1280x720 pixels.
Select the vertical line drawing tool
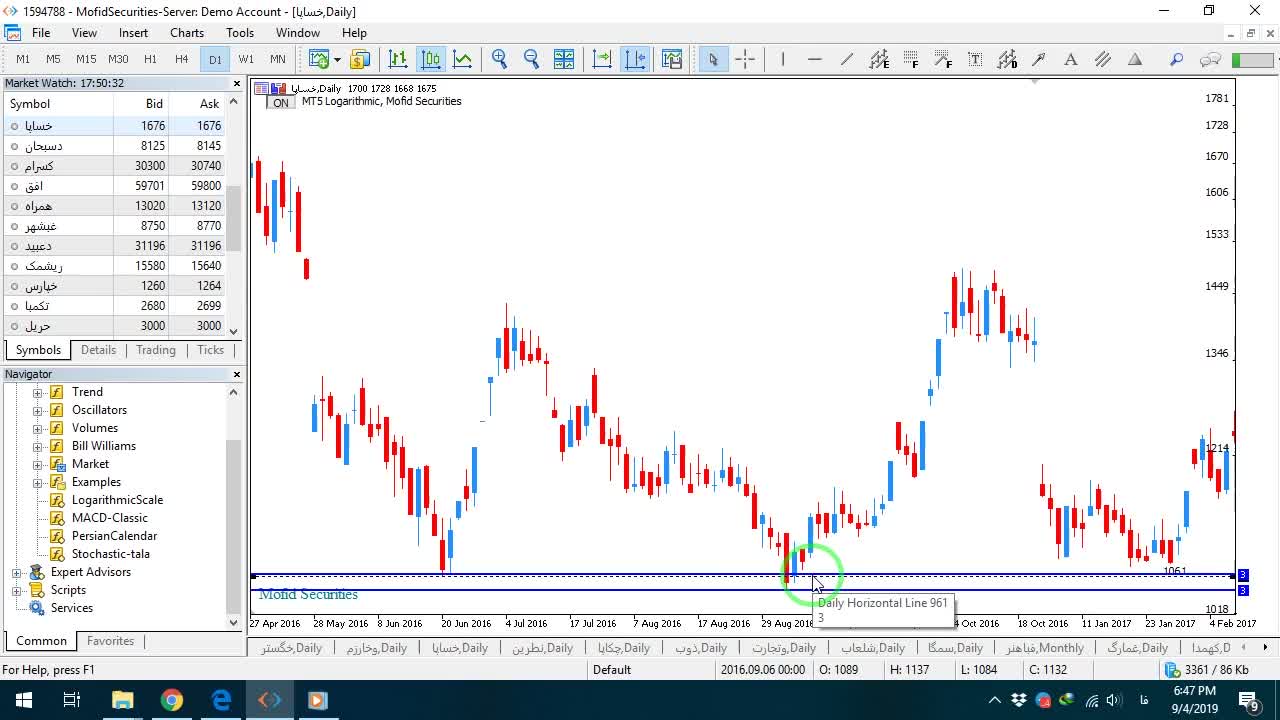[x=783, y=59]
